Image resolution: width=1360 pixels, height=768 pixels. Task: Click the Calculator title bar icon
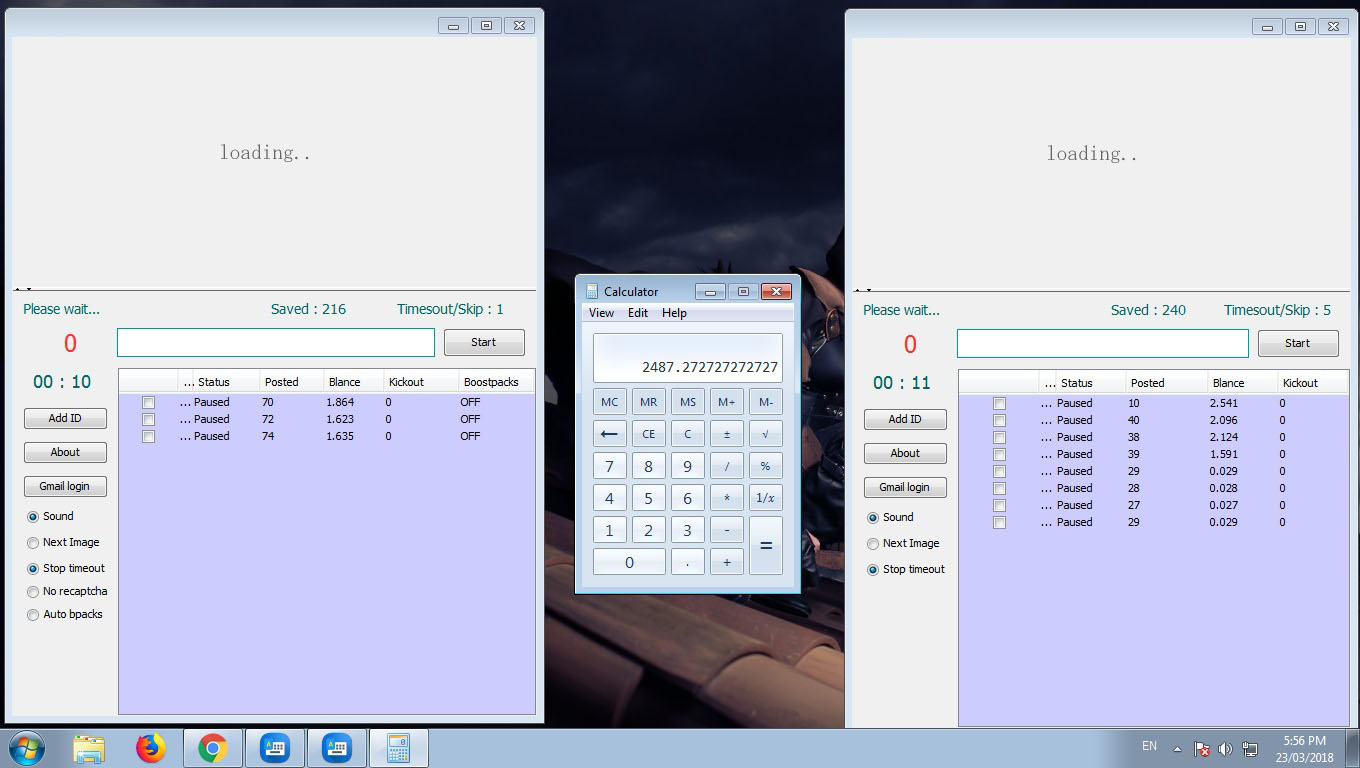pyautogui.click(x=592, y=291)
